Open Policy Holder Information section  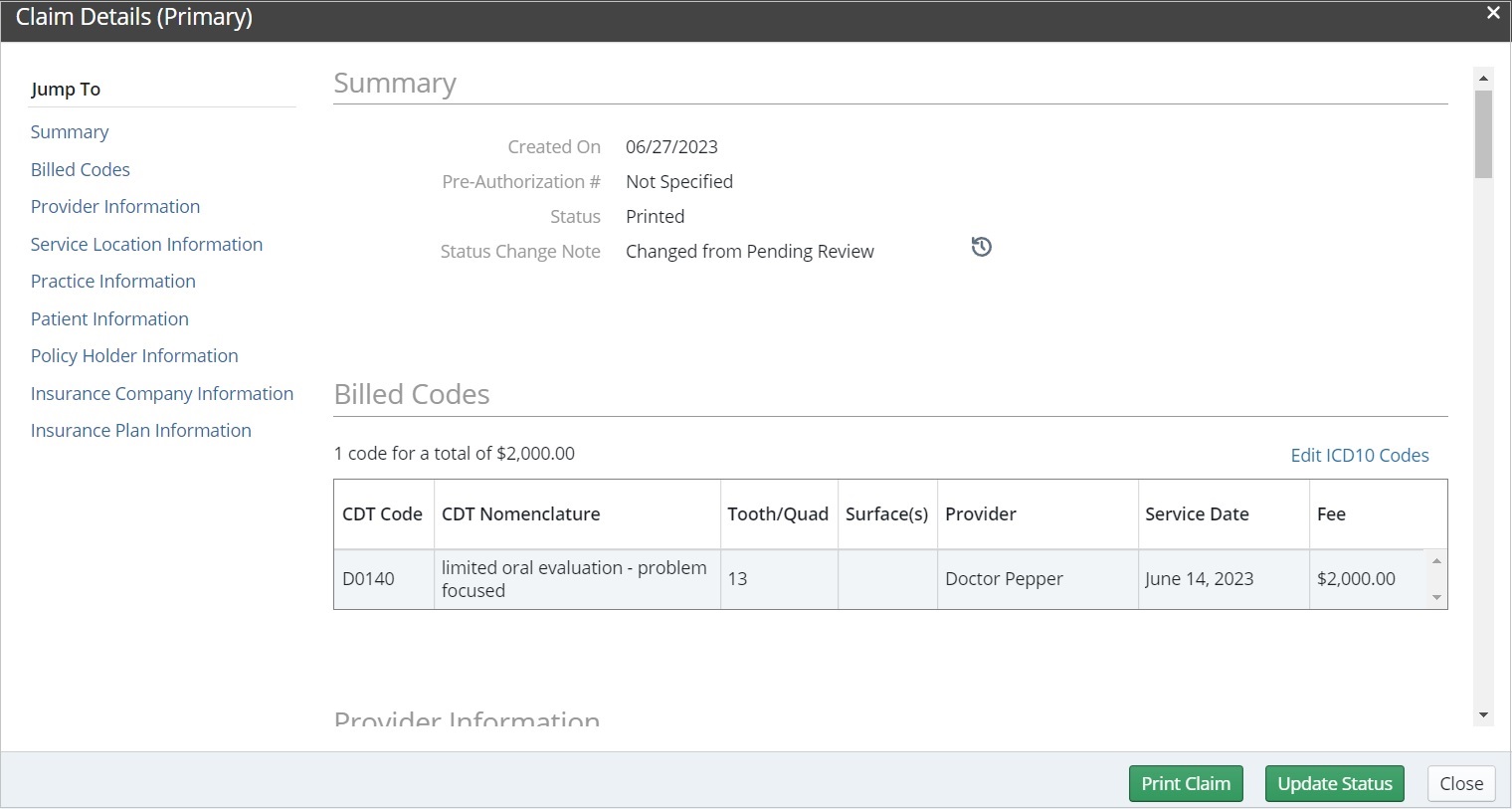(x=134, y=356)
